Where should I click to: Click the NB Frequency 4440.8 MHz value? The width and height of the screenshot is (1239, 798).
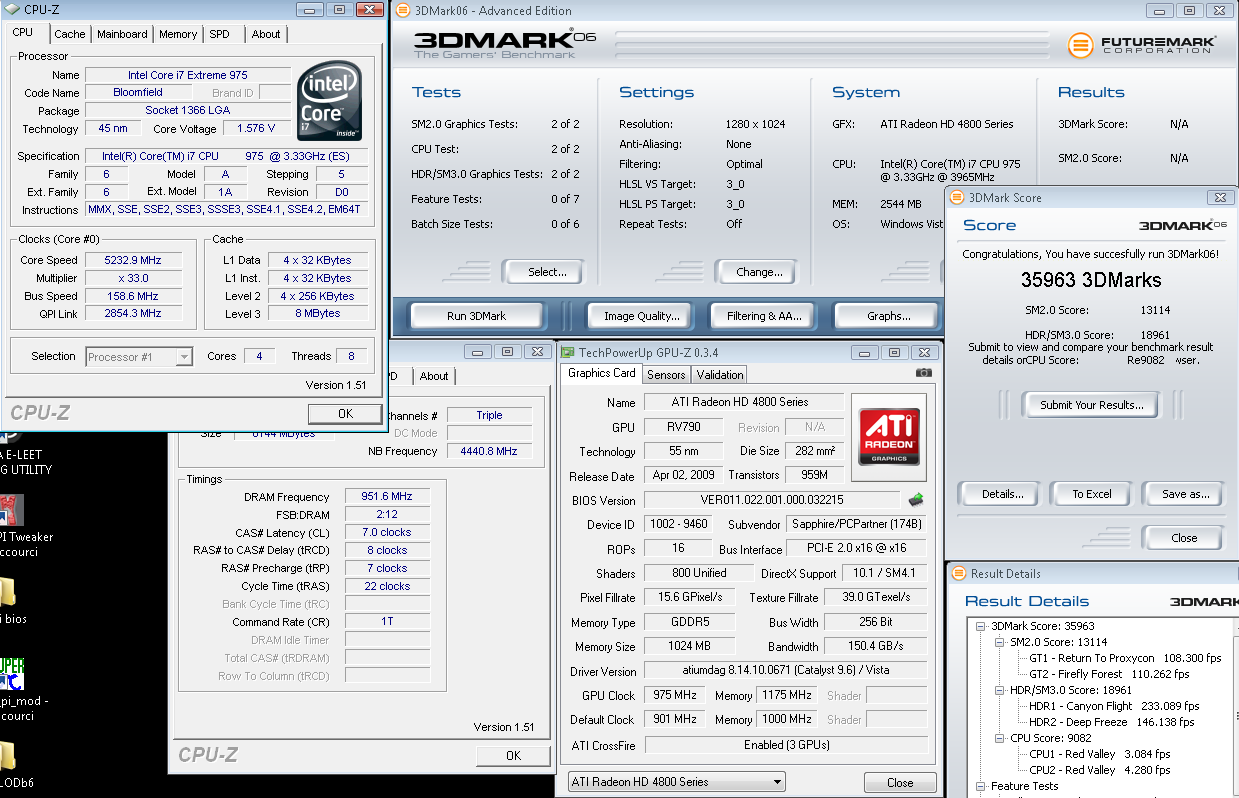[x=490, y=451]
